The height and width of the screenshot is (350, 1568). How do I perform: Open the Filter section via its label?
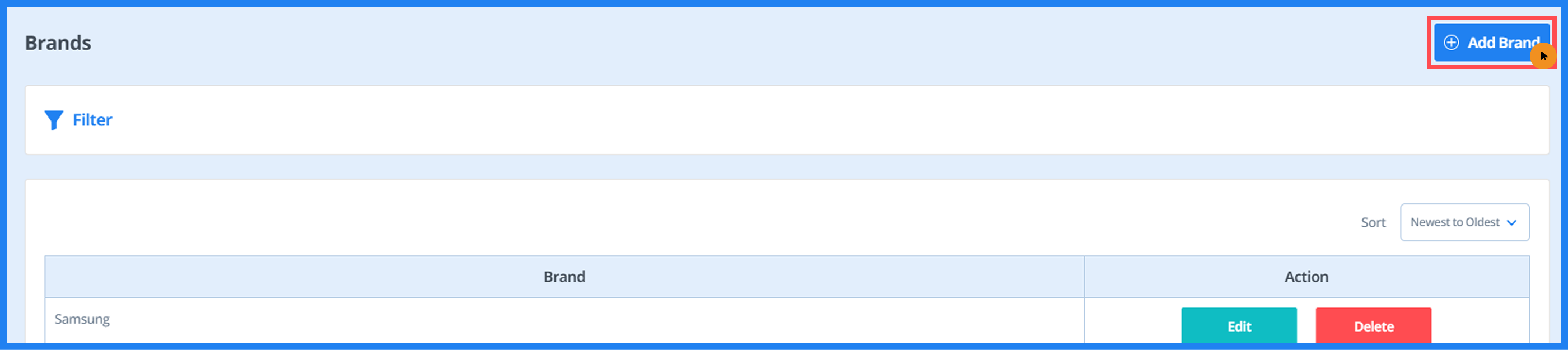pyautogui.click(x=92, y=120)
